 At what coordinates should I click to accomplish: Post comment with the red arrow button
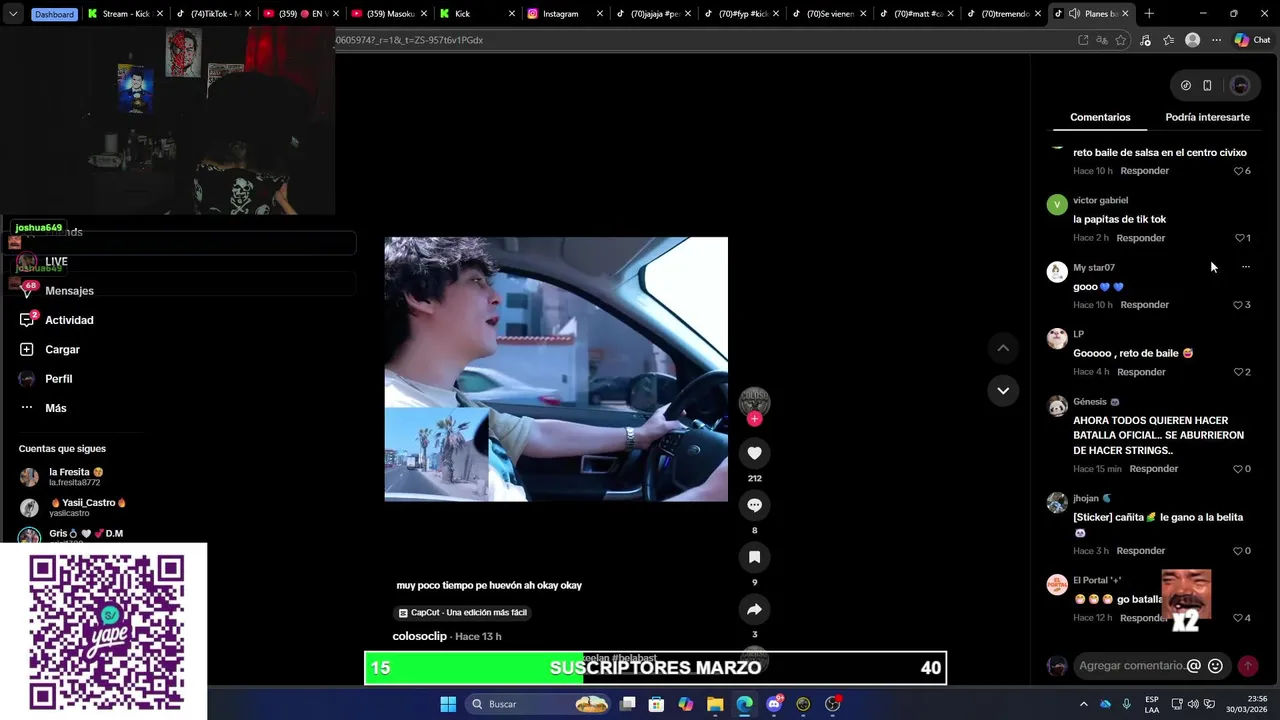(1248, 666)
